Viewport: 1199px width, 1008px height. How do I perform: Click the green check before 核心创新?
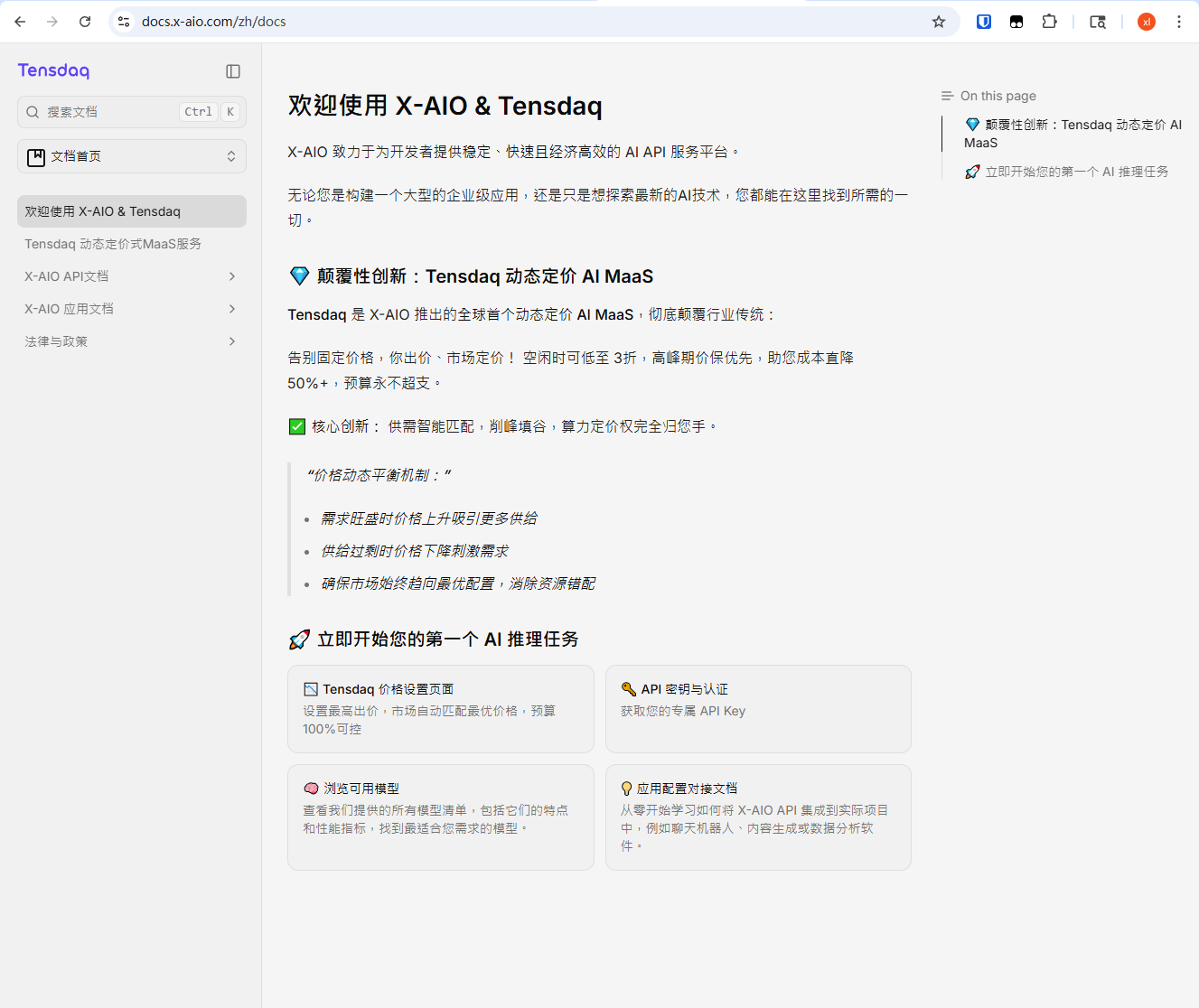click(x=296, y=426)
